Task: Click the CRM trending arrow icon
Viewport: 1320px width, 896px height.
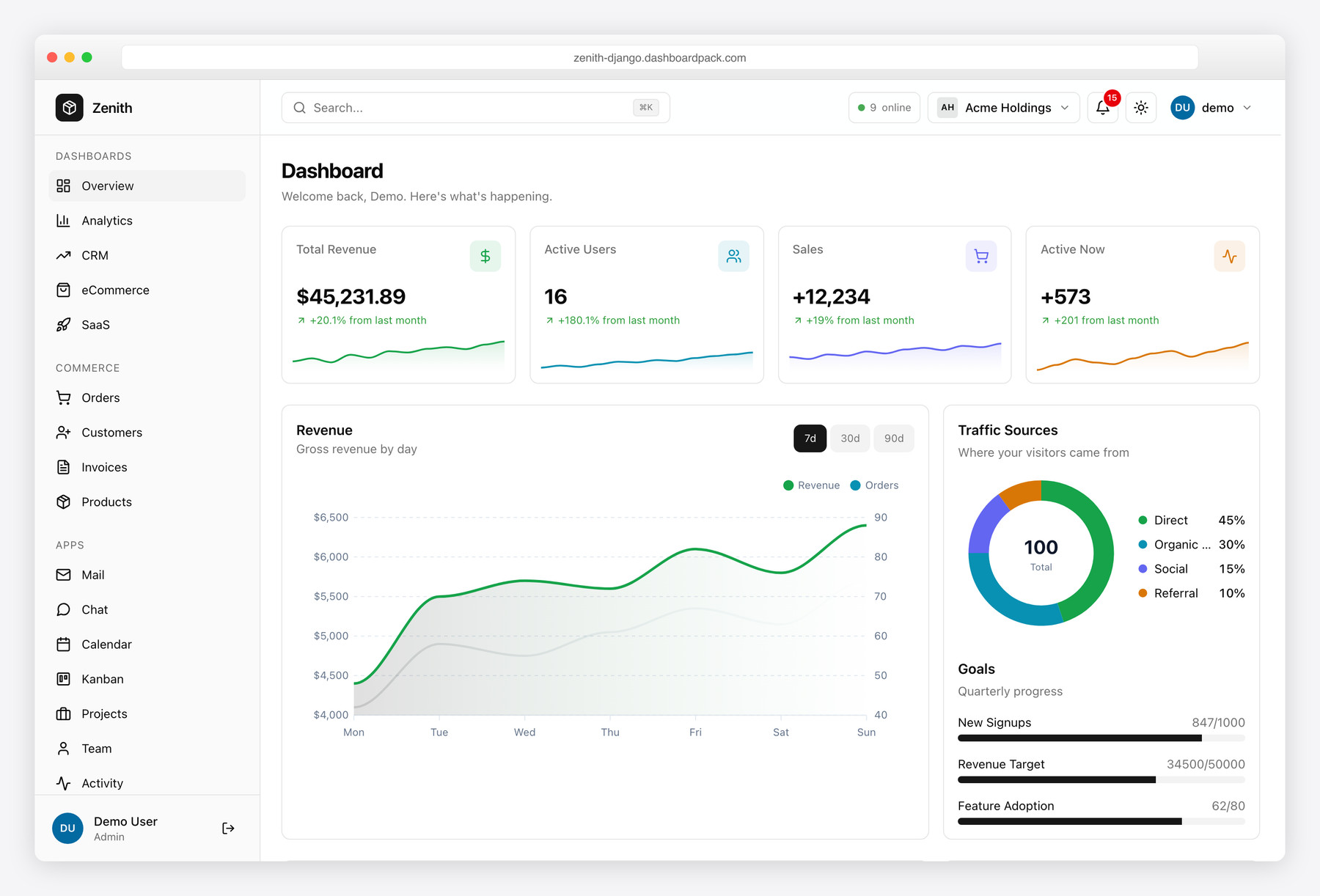Action: click(x=64, y=255)
